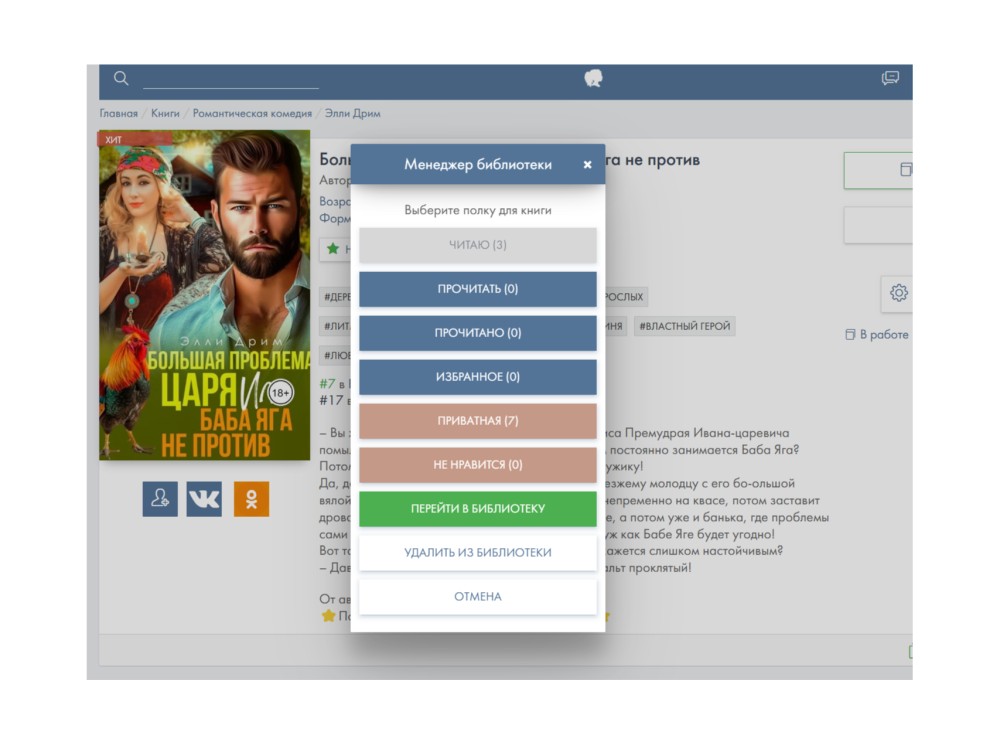Select the ПРОЧИТАНО (0) shelf
This screenshot has height=745, width=1000.
[477, 333]
